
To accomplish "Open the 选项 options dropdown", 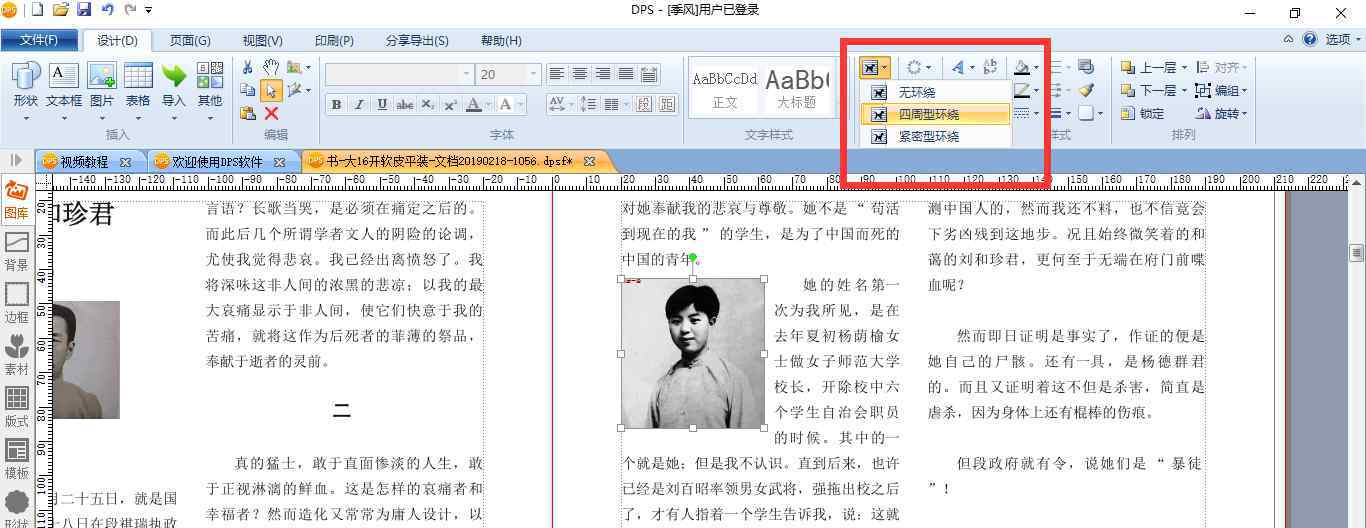I will pyautogui.click(x=1344, y=40).
